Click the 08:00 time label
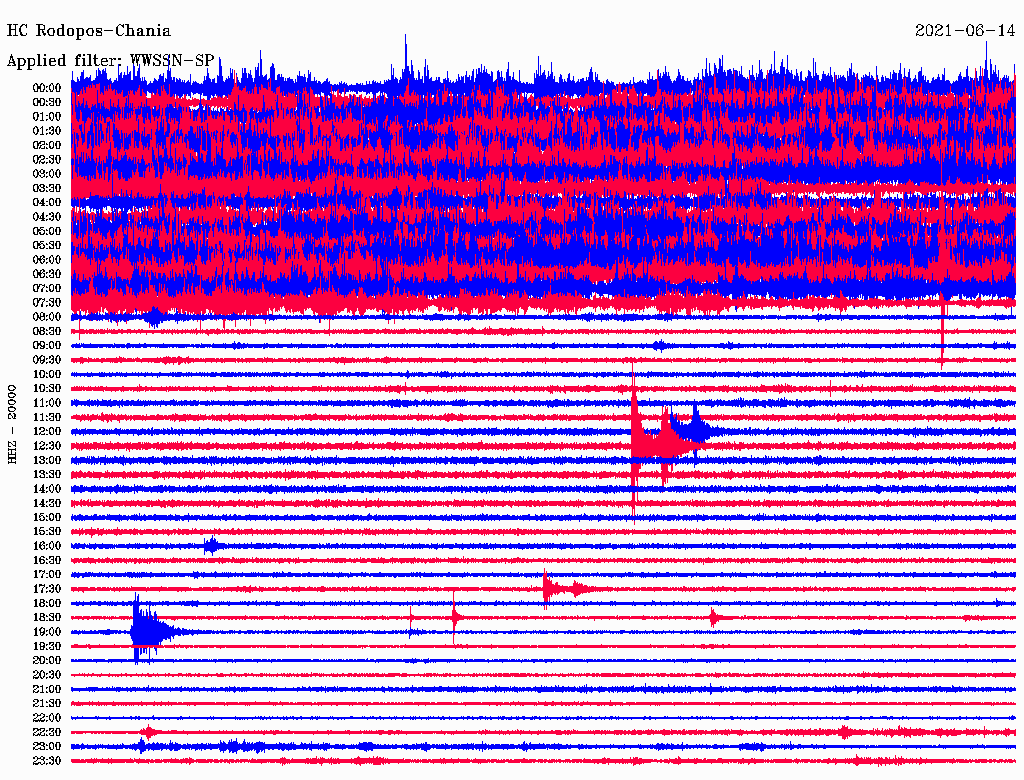Viewport: 1024px width, 780px height. tap(47, 317)
